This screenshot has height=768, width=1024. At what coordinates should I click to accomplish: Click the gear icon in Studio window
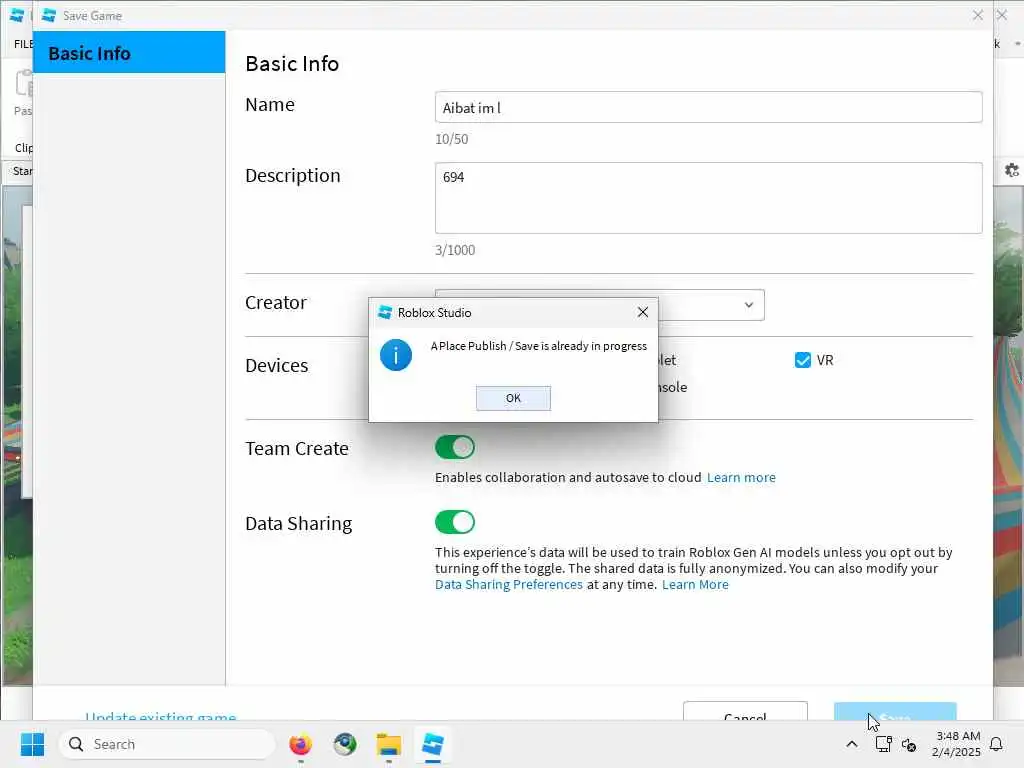pyautogui.click(x=1012, y=170)
